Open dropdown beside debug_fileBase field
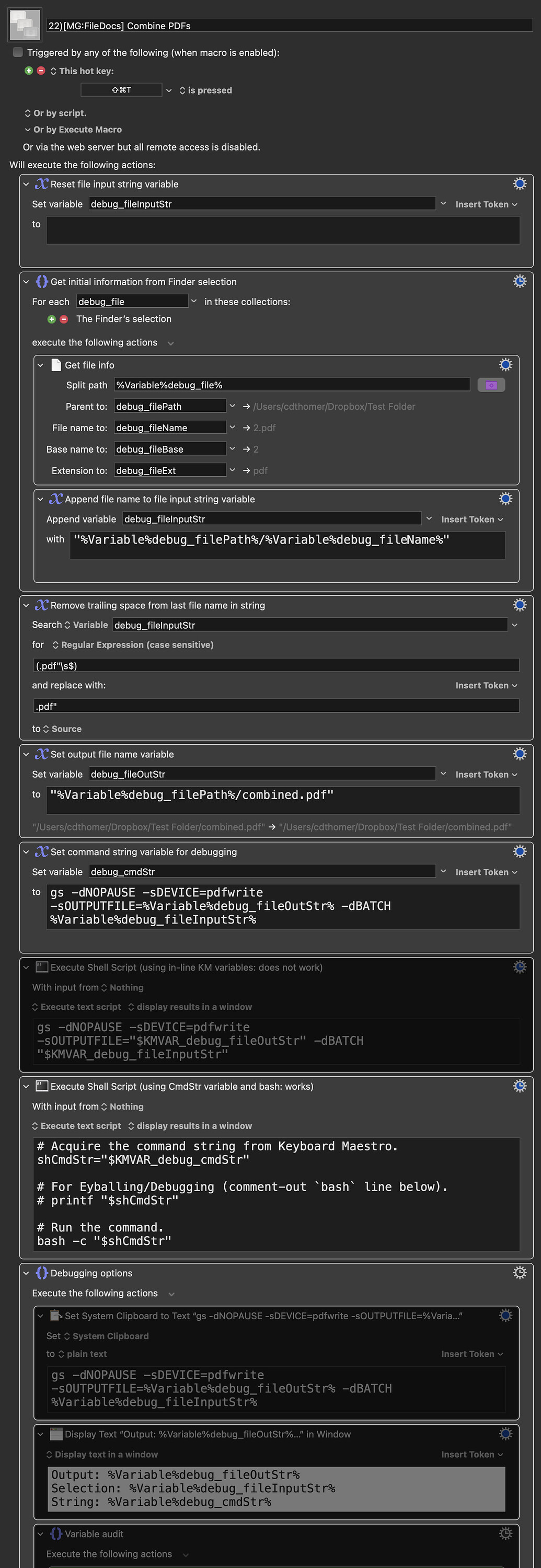Viewport: 541px width, 1568px height. click(x=232, y=448)
